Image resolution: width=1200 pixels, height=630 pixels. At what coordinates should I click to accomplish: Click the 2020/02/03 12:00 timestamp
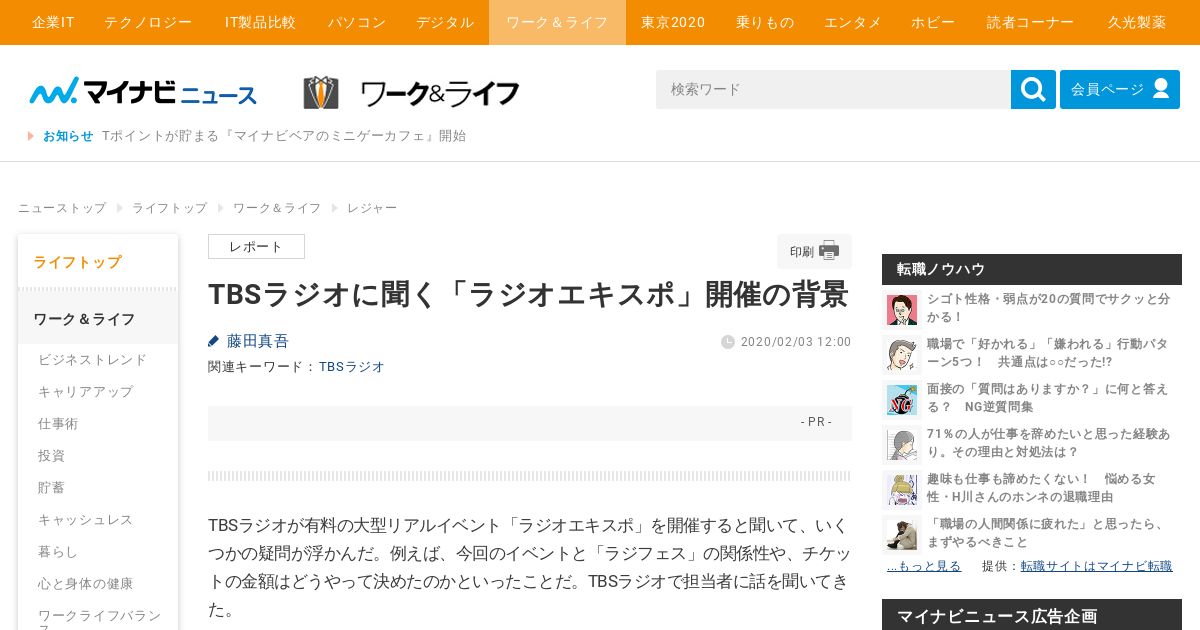(x=796, y=342)
